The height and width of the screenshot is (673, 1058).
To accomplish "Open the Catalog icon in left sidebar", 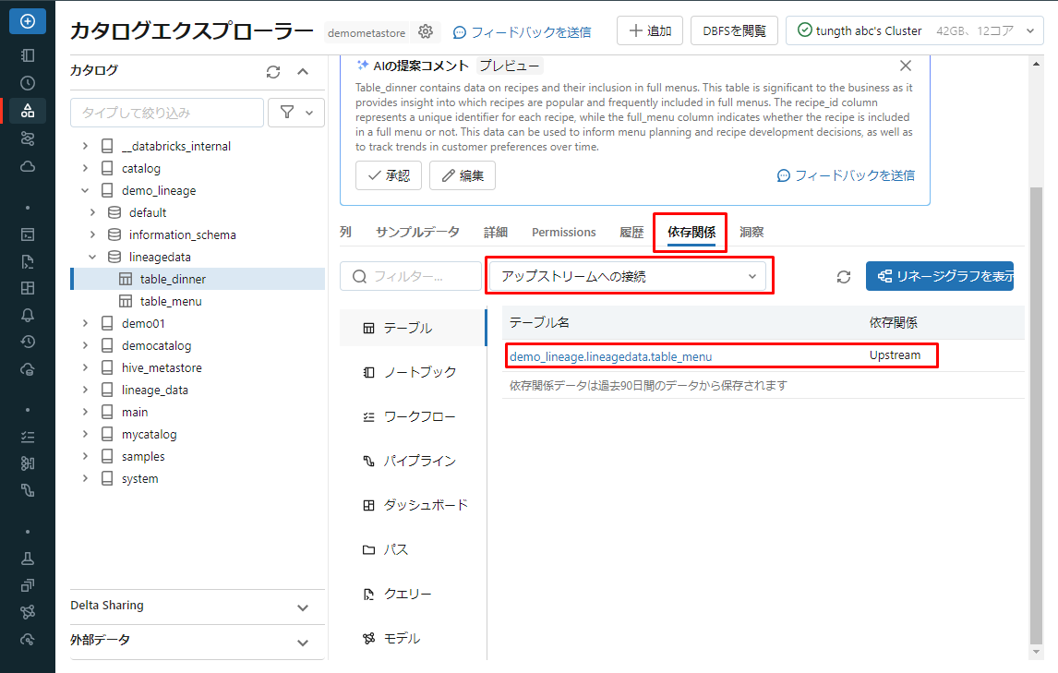I will [27, 111].
